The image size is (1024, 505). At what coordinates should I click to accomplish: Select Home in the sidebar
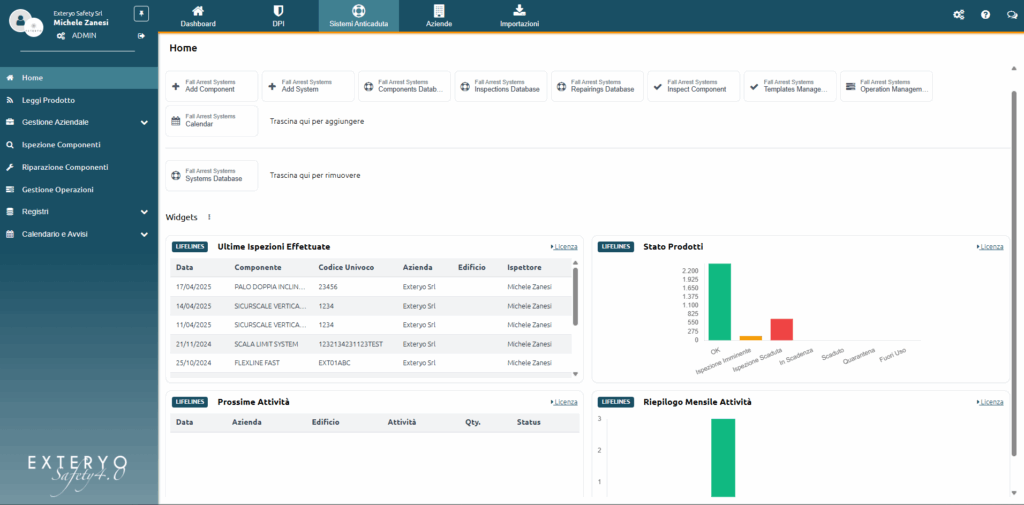tap(79, 78)
